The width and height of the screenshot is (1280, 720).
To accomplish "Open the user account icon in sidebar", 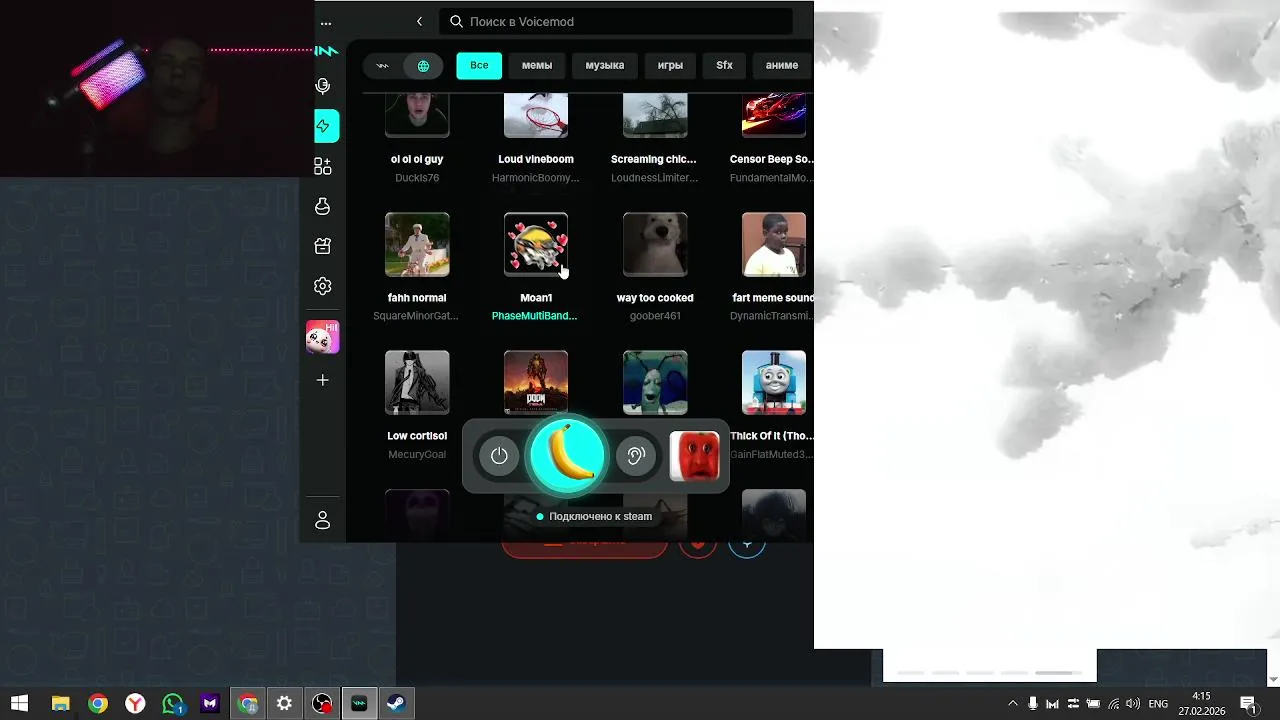I will click(323, 520).
